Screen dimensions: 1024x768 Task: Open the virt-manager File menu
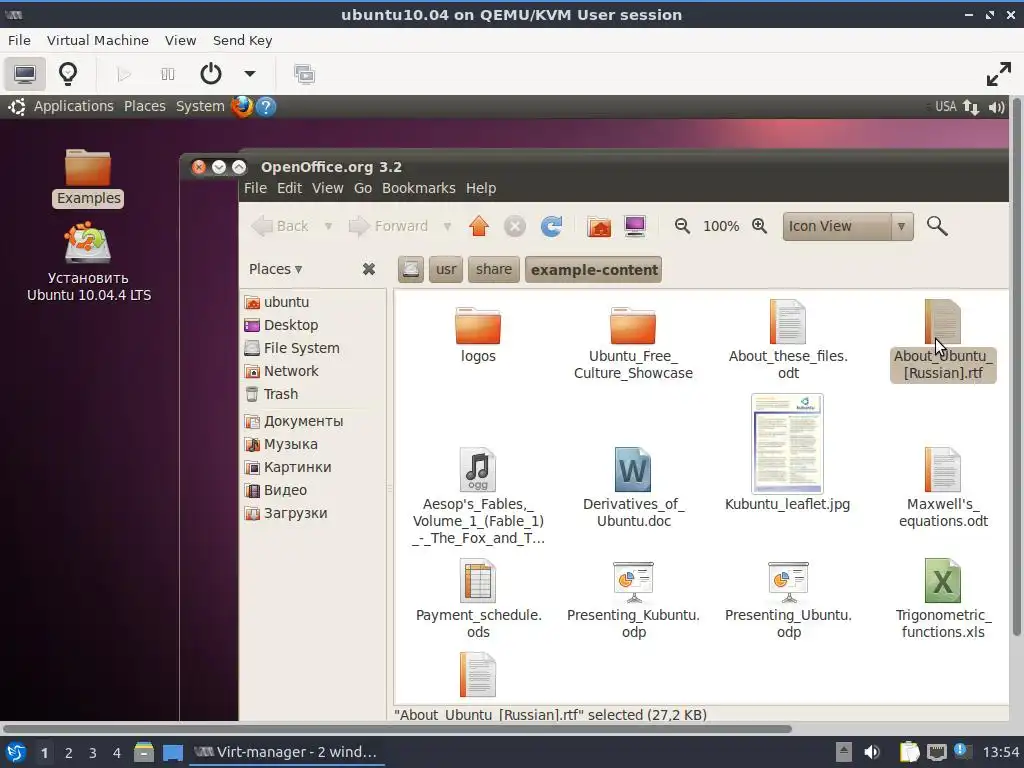[x=19, y=40]
